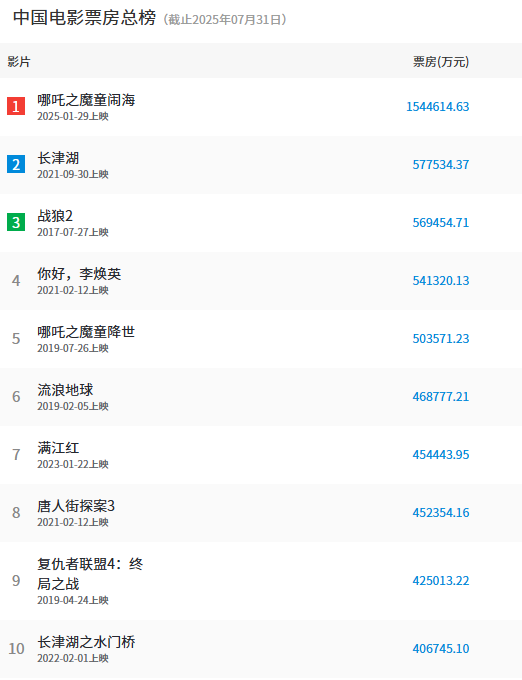522x680 pixels.
Task: Click box office value 406745.10
Action: (x=440, y=649)
